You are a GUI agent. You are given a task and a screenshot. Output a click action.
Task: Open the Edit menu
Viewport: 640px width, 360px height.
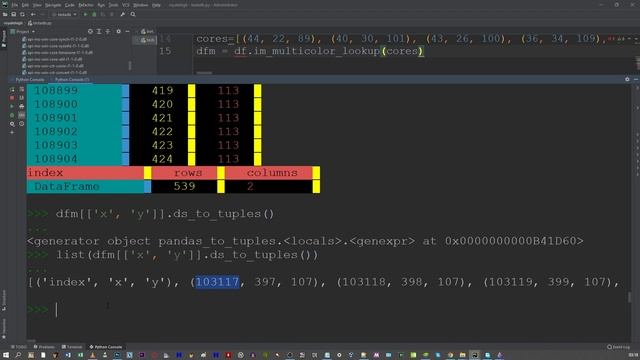[x=25, y=5]
